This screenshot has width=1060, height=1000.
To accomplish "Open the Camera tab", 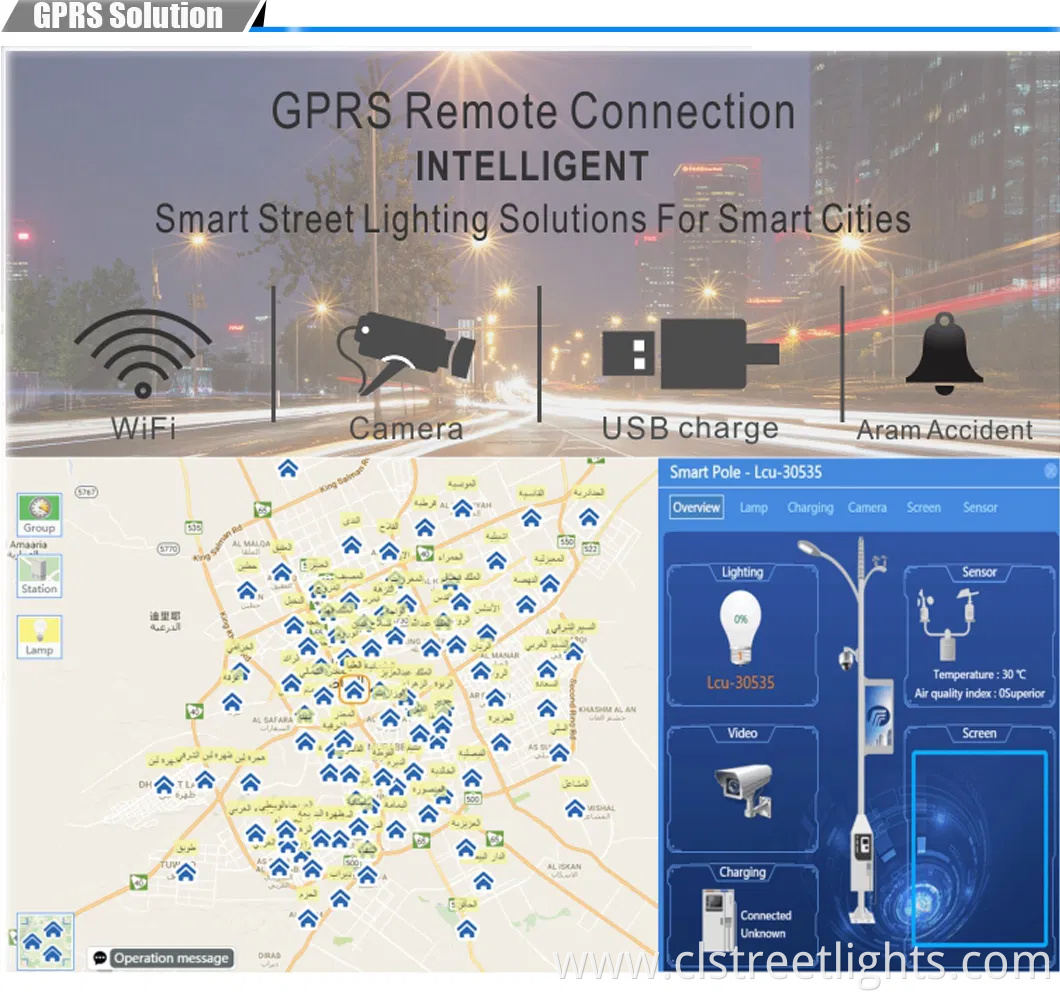I will tap(867, 507).
